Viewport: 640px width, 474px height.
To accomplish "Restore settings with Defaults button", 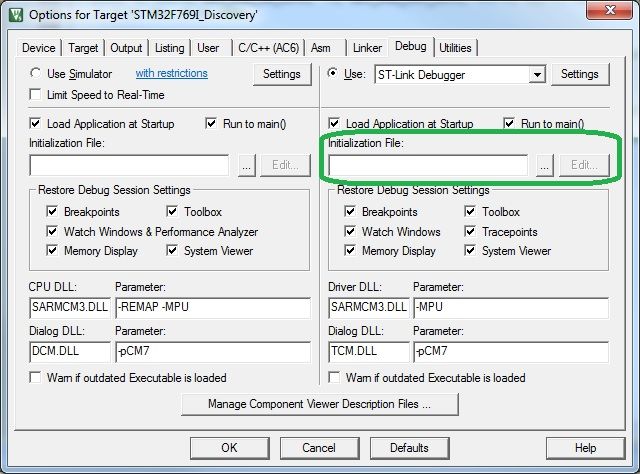I will [409, 448].
